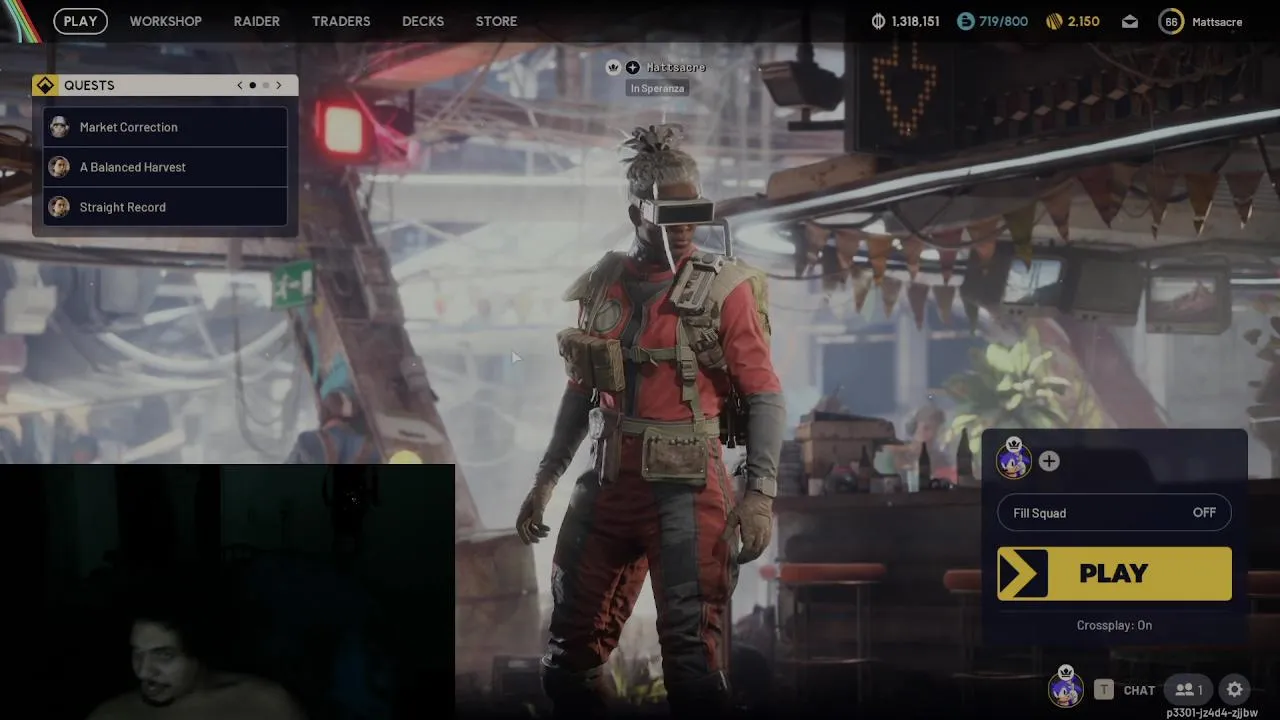Screen dimensions: 1280x720
Task: Open the social friends list button
Action: 1189,689
